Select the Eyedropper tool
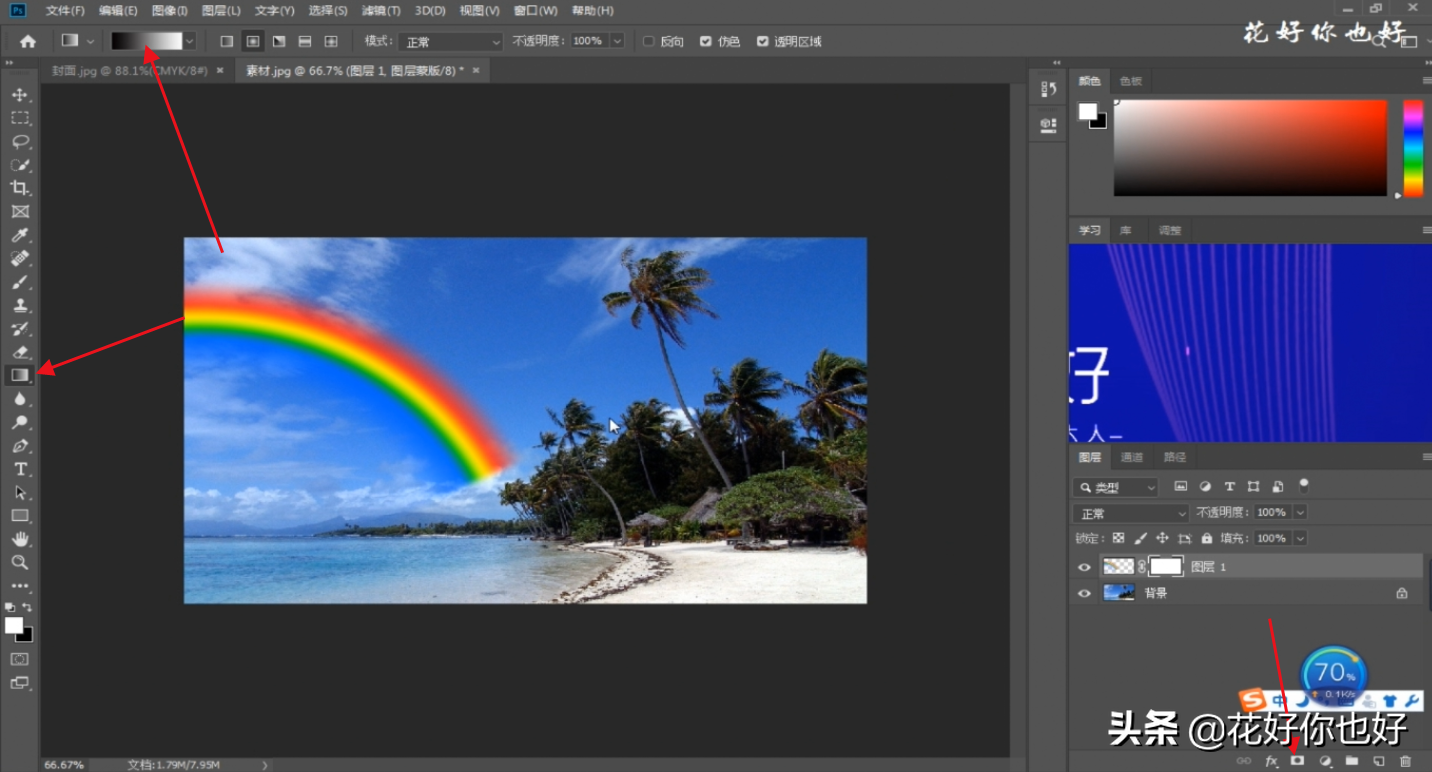 click(19, 235)
